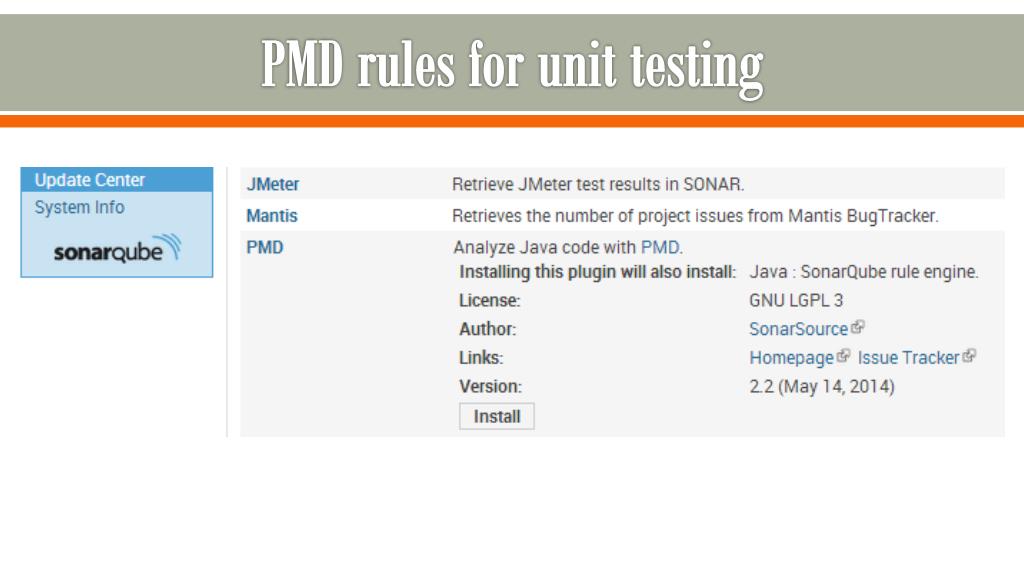Image resolution: width=1024 pixels, height=576 pixels.
Task: Click the external link icon after Issue Tracker
Action: pos(969,355)
